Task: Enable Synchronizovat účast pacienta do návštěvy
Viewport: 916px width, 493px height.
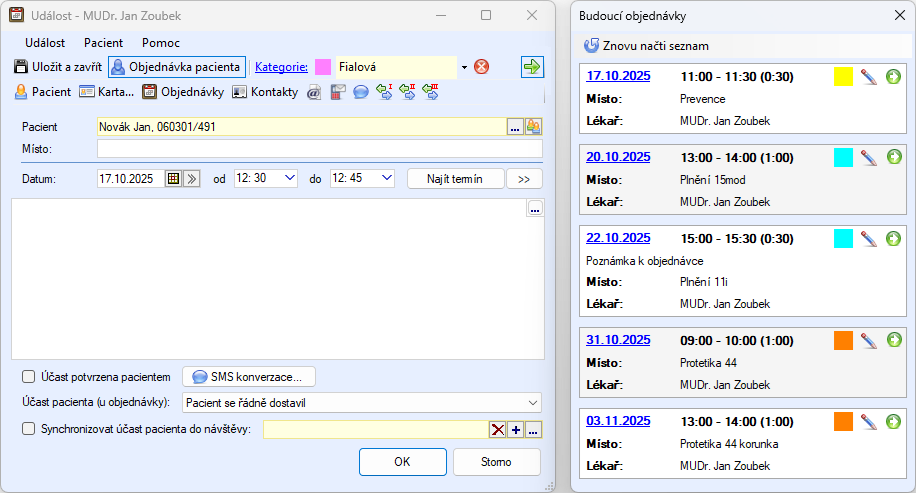Action: tap(29, 428)
